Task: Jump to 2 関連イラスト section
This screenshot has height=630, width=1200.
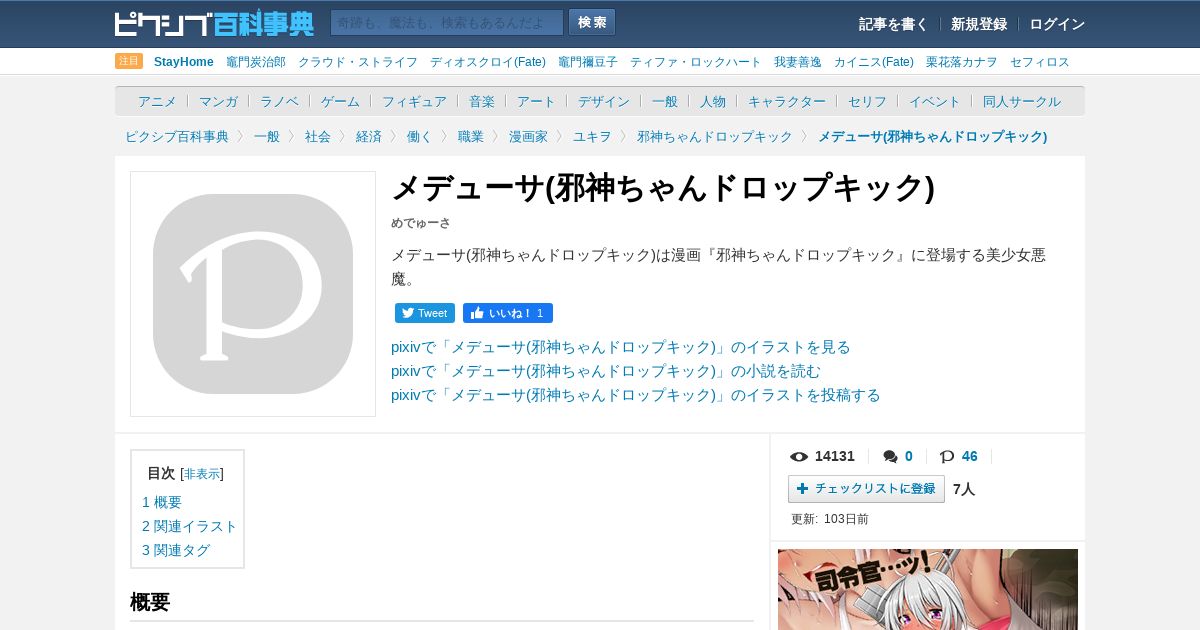Action: 190,526
